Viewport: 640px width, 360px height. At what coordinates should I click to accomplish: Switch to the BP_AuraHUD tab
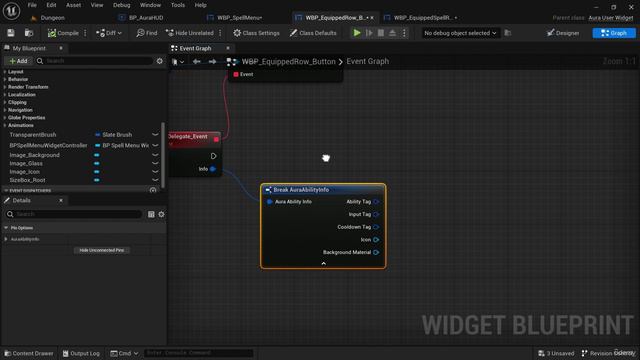pos(146,18)
